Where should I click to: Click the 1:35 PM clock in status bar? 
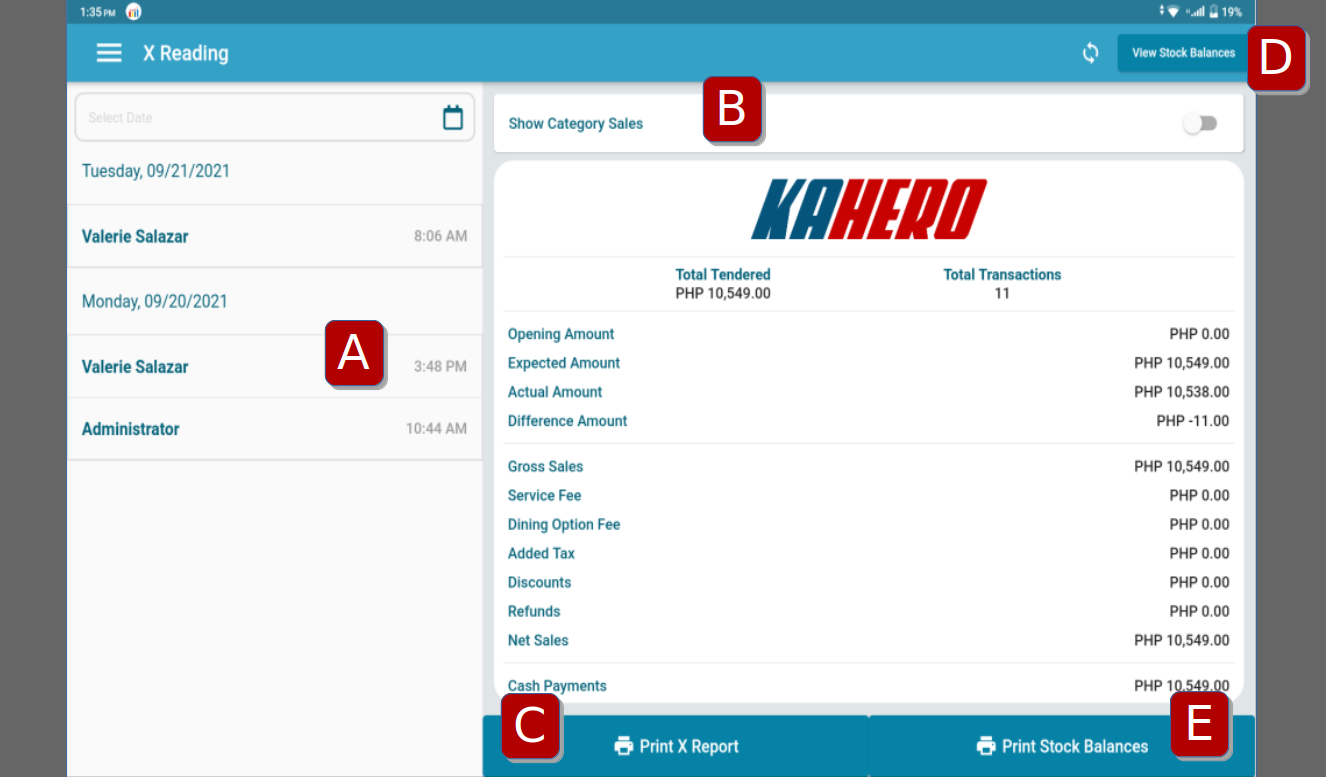(x=97, y=12)
